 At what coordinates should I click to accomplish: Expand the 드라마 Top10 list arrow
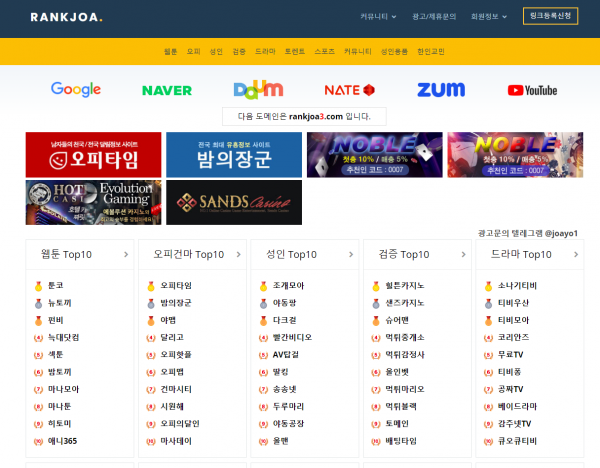pos(576,254)
